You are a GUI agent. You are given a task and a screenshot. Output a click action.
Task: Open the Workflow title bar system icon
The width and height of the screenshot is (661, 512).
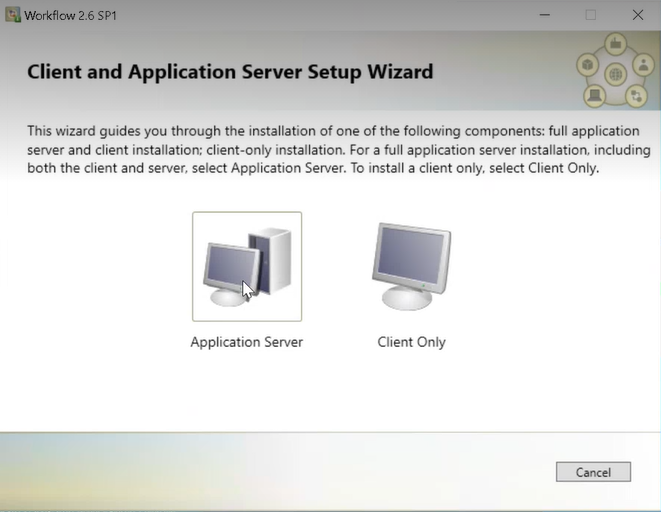(13, 15)
